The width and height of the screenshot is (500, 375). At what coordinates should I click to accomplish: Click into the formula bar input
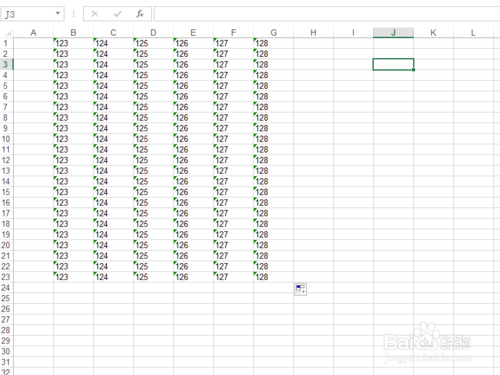tap(327, 14)
